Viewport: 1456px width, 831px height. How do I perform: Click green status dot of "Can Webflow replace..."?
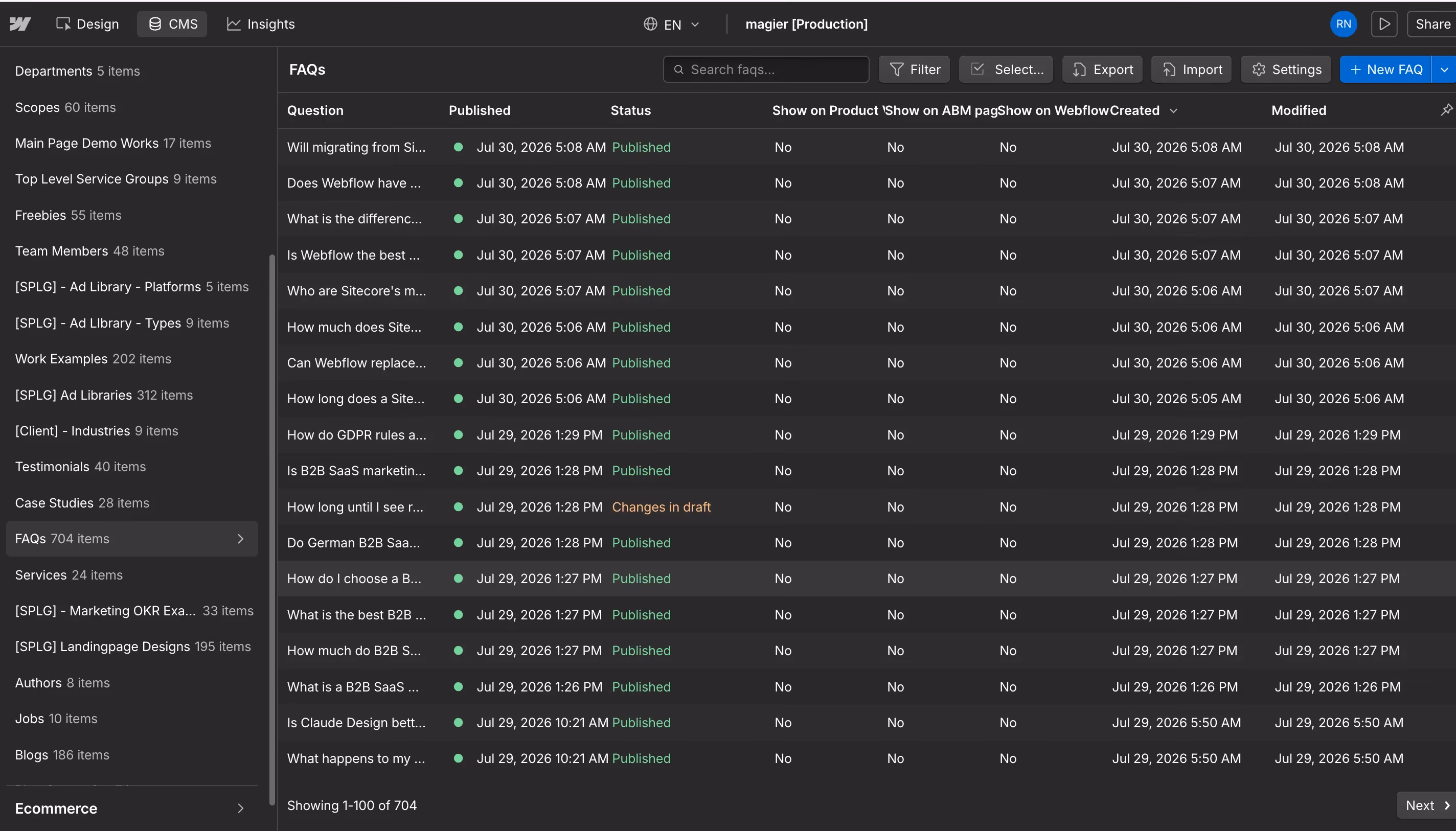[x=458, y=363]
